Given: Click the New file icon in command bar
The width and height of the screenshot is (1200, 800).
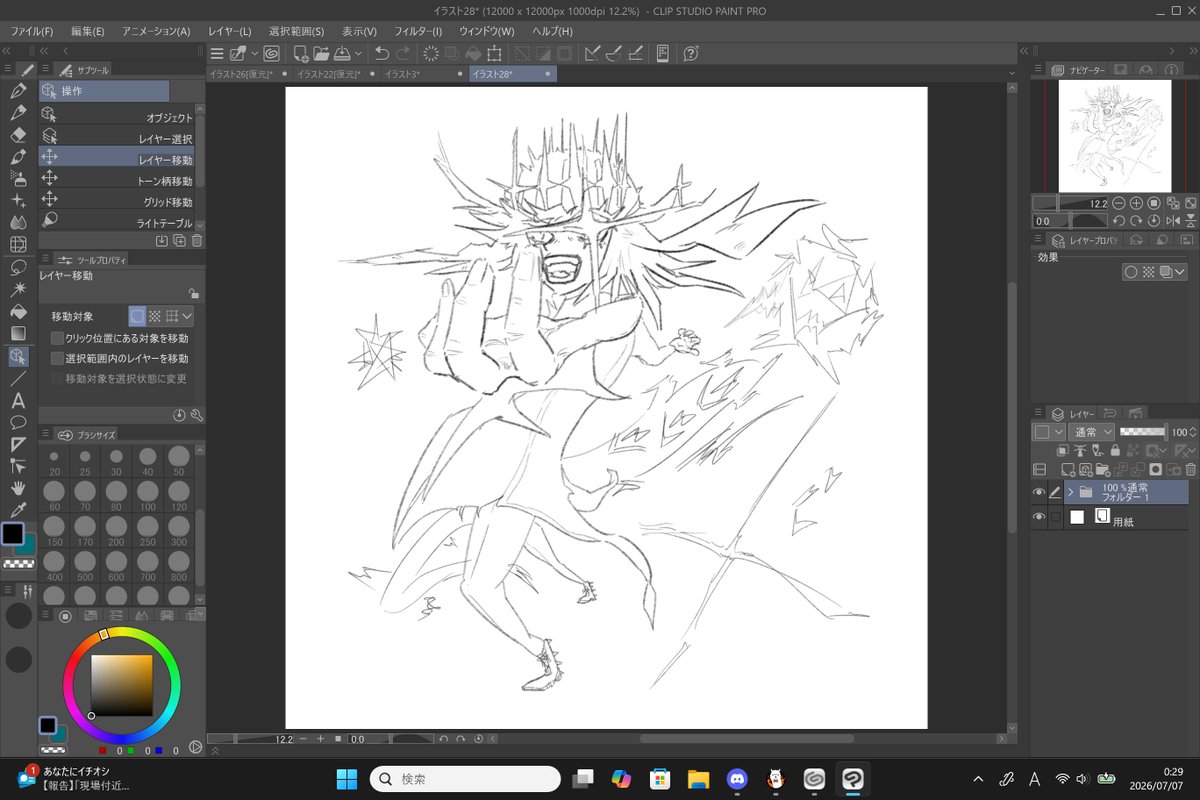Looking at the screenshot, I should [299, 53].
